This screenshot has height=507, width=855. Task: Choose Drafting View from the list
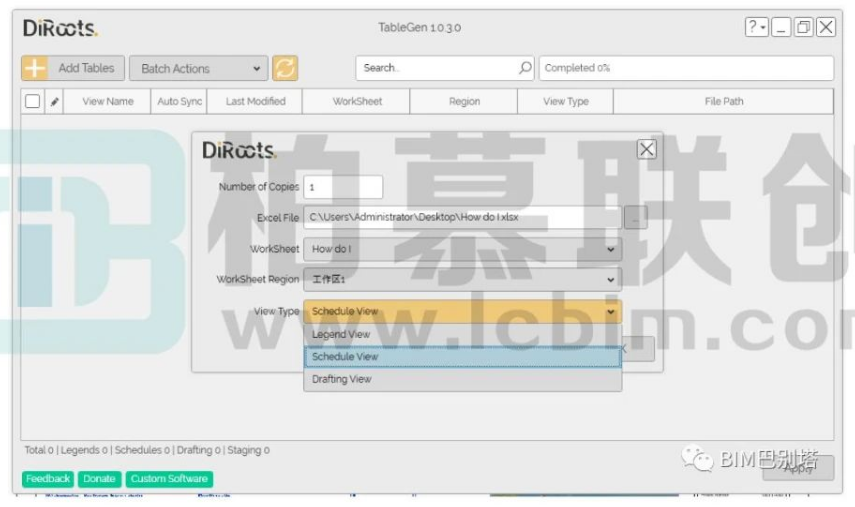click(462, 379)
